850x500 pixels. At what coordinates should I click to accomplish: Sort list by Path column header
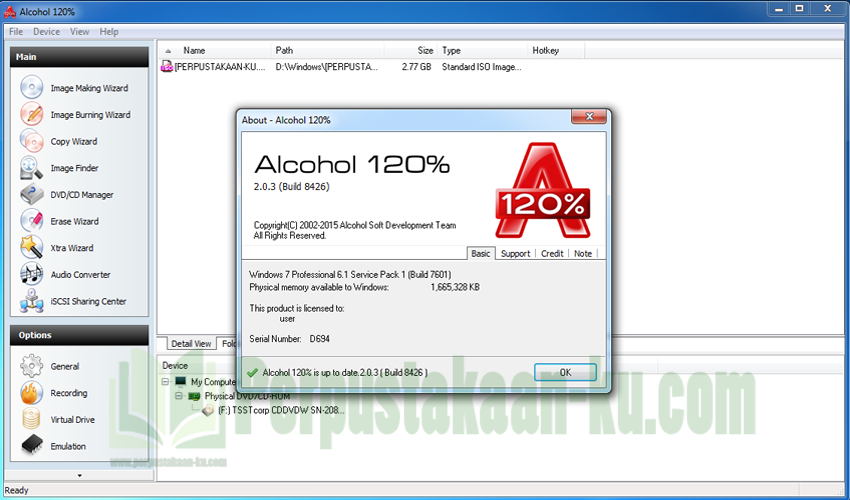(x=327, y=50)
